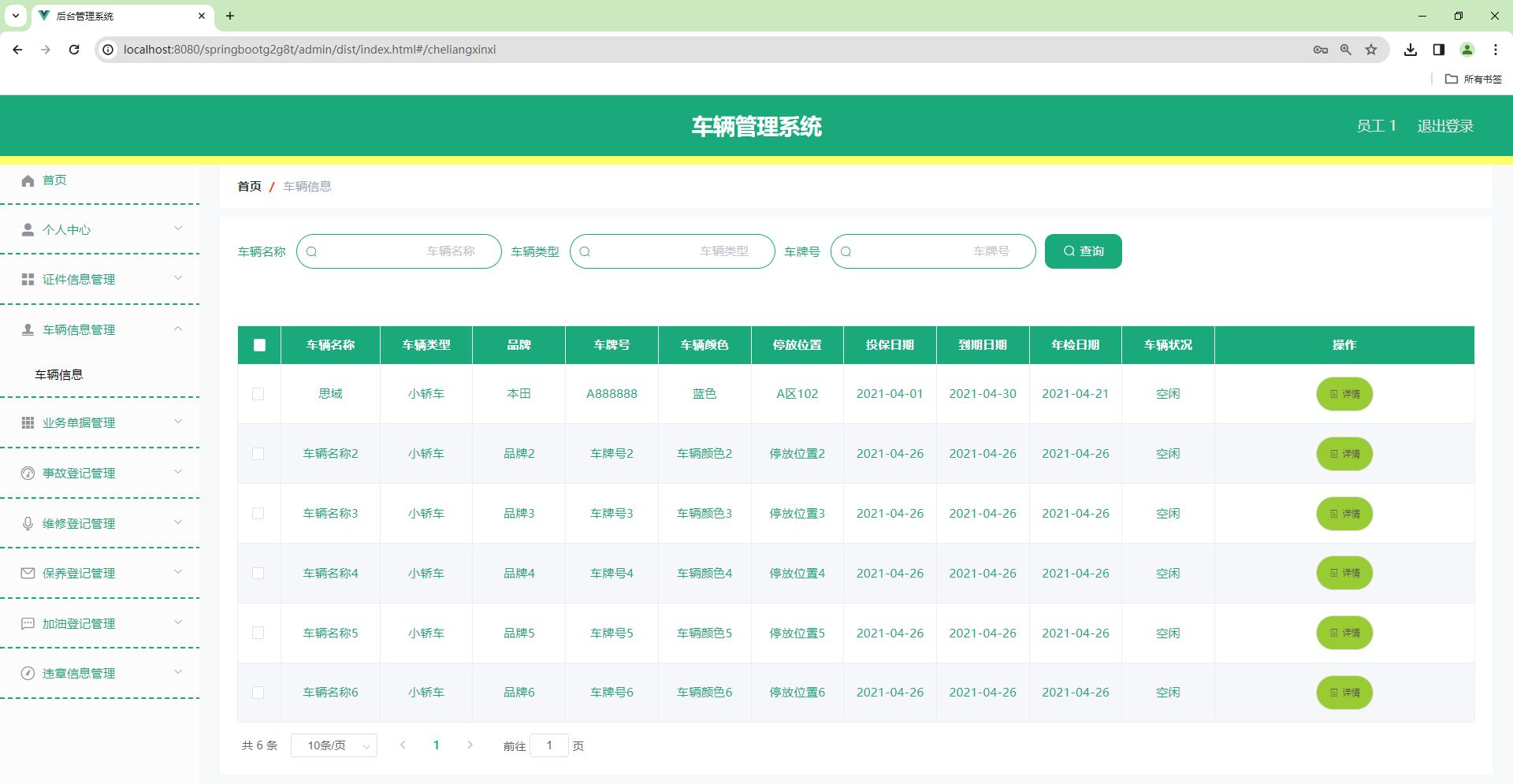
Task: Open the 10条/页 page size dropdown
Action: coord(334,745)
